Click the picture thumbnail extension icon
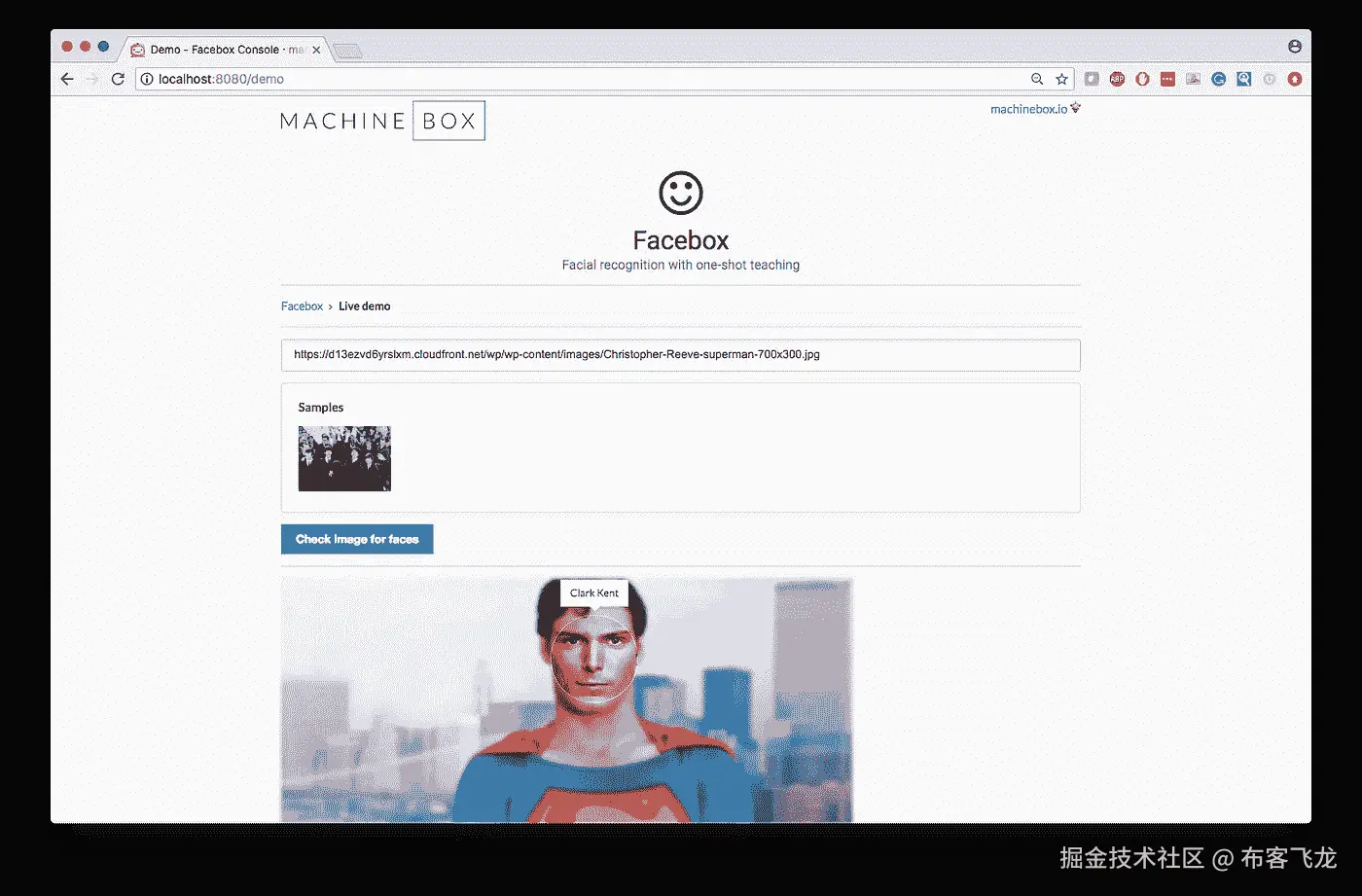The width and height of the screenshot is (1362, 896). (1193, 79)
